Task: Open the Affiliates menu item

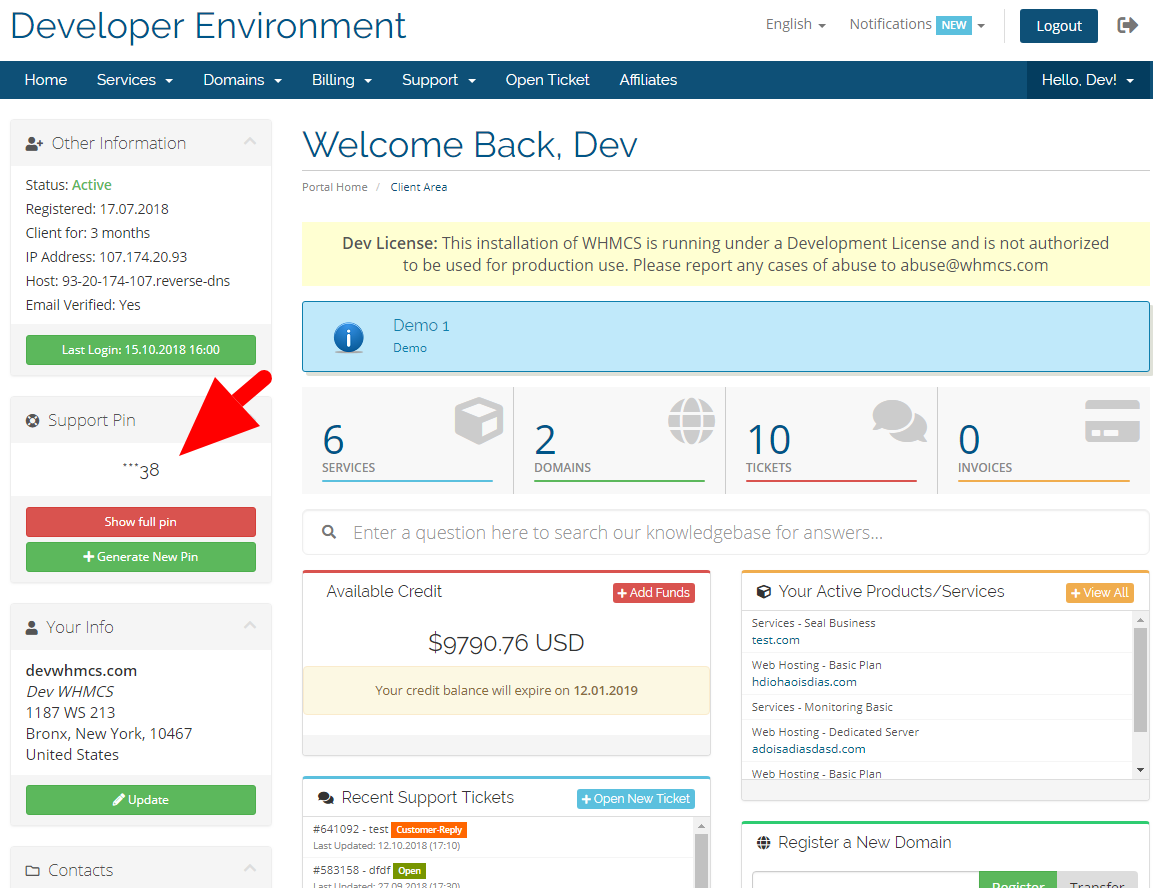Action: point(648,80)
